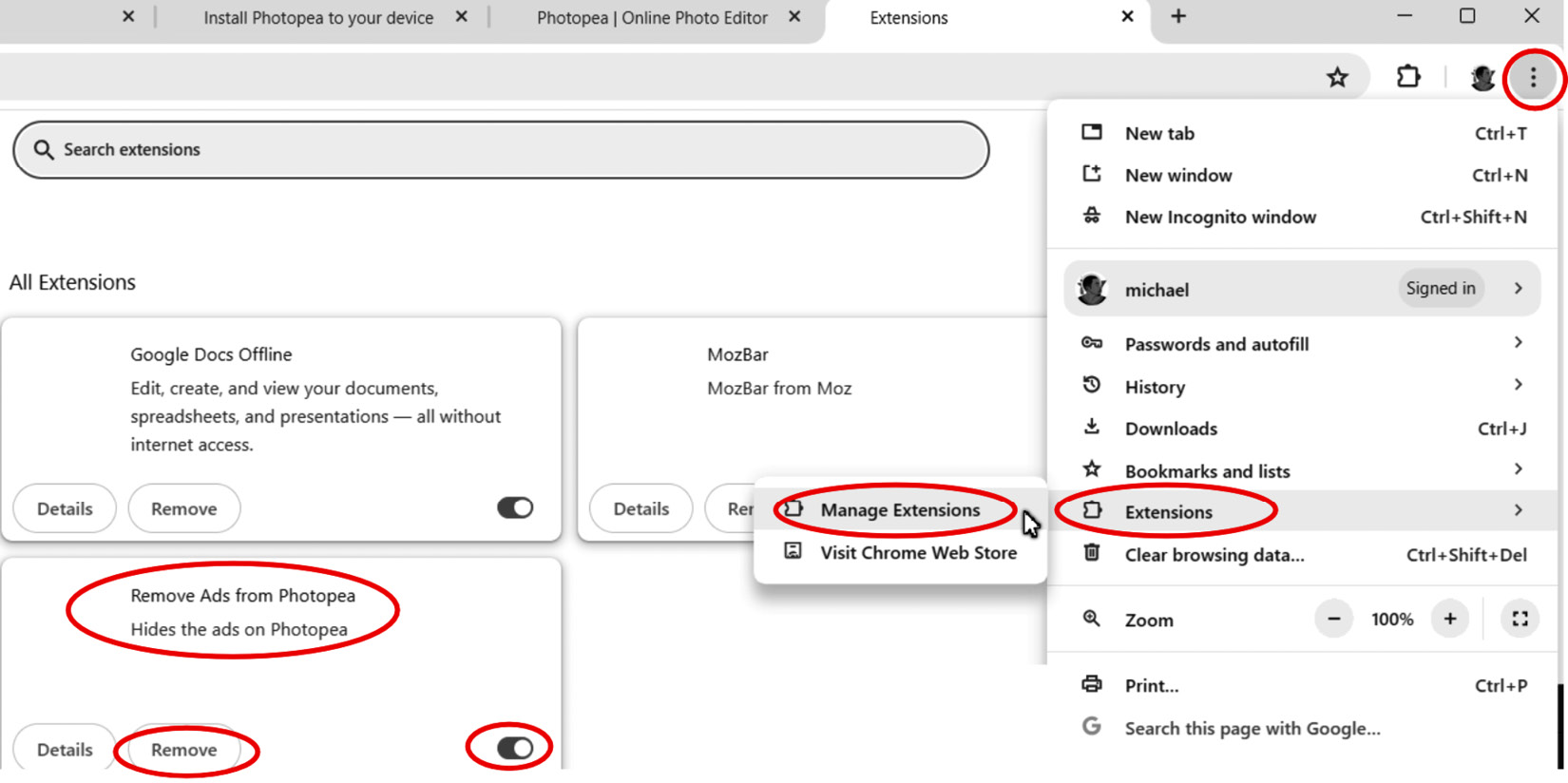
Task: Click the printer icon beside Print
Action: pyautogui.click(x=1092, y=683)
